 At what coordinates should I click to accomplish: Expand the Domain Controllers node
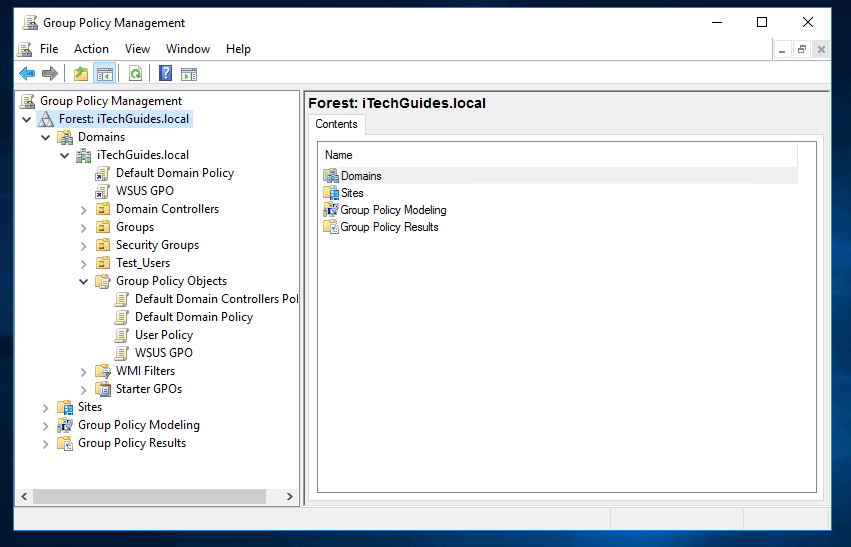click(84, 210)
